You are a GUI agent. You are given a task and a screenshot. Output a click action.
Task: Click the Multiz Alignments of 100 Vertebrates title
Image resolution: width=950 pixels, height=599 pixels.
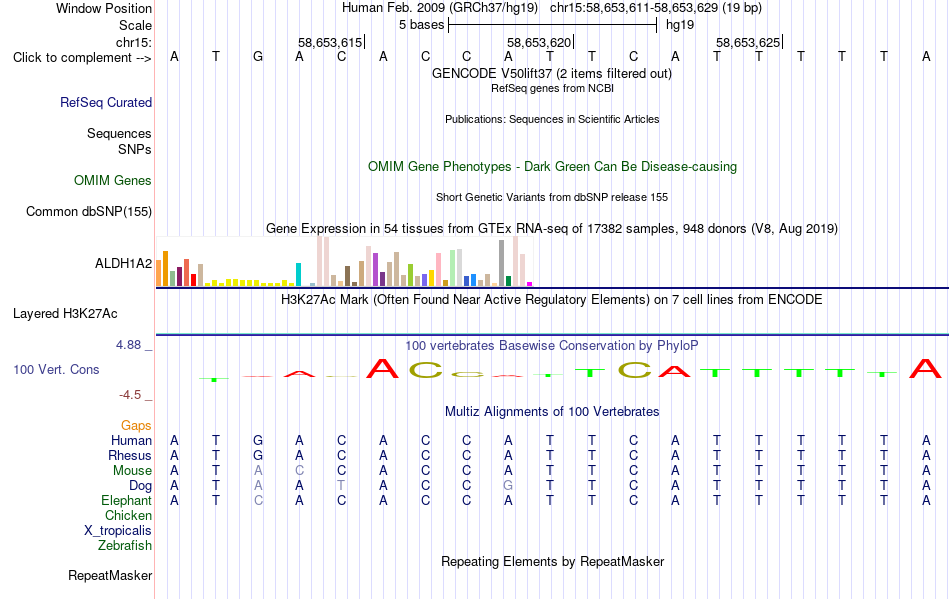coord(552,411)
